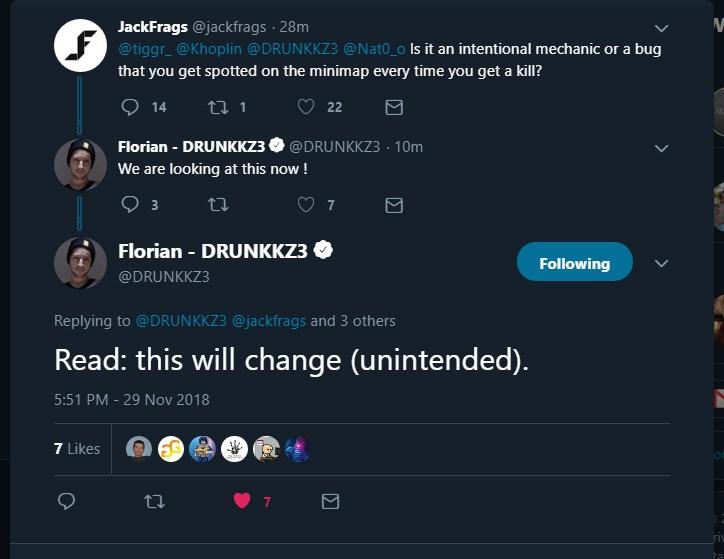This screenshot has width=724, height=559.
Task: Like the 'We are looking at this now' tweet
Action: tap(306, 205)
